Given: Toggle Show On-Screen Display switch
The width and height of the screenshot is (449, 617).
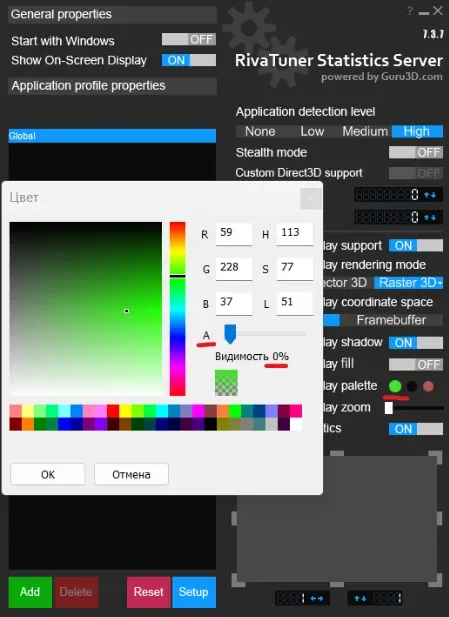Looking at the screenshot, I should point(189,60).
